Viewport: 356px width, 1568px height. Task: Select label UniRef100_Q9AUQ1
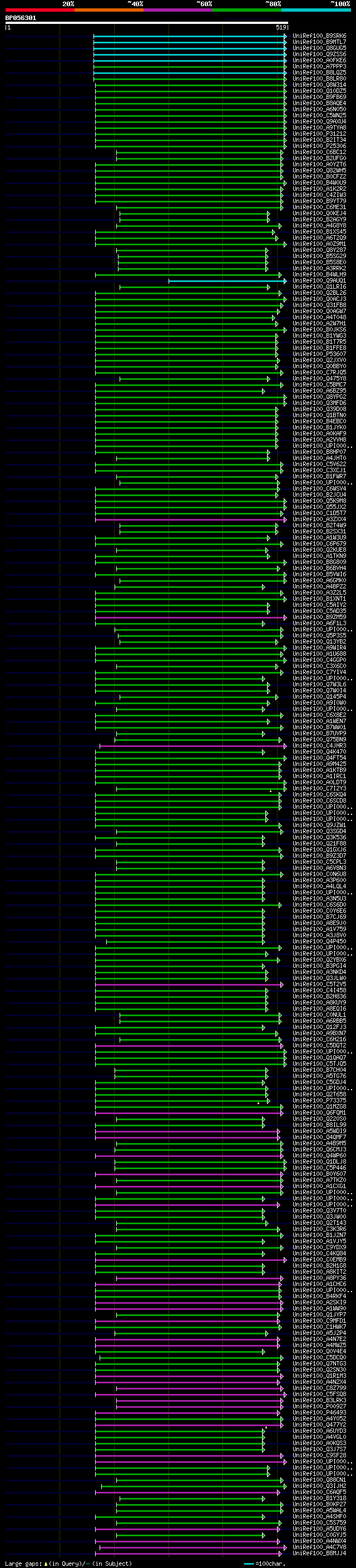(319, 280)
